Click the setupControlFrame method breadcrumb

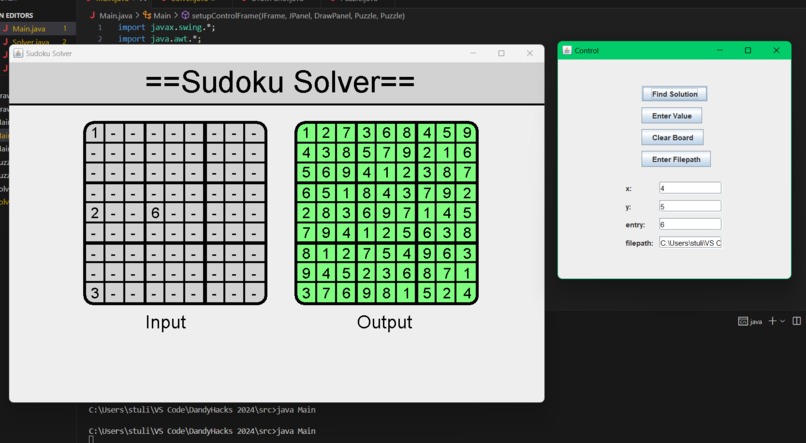[x=293, y=15]
